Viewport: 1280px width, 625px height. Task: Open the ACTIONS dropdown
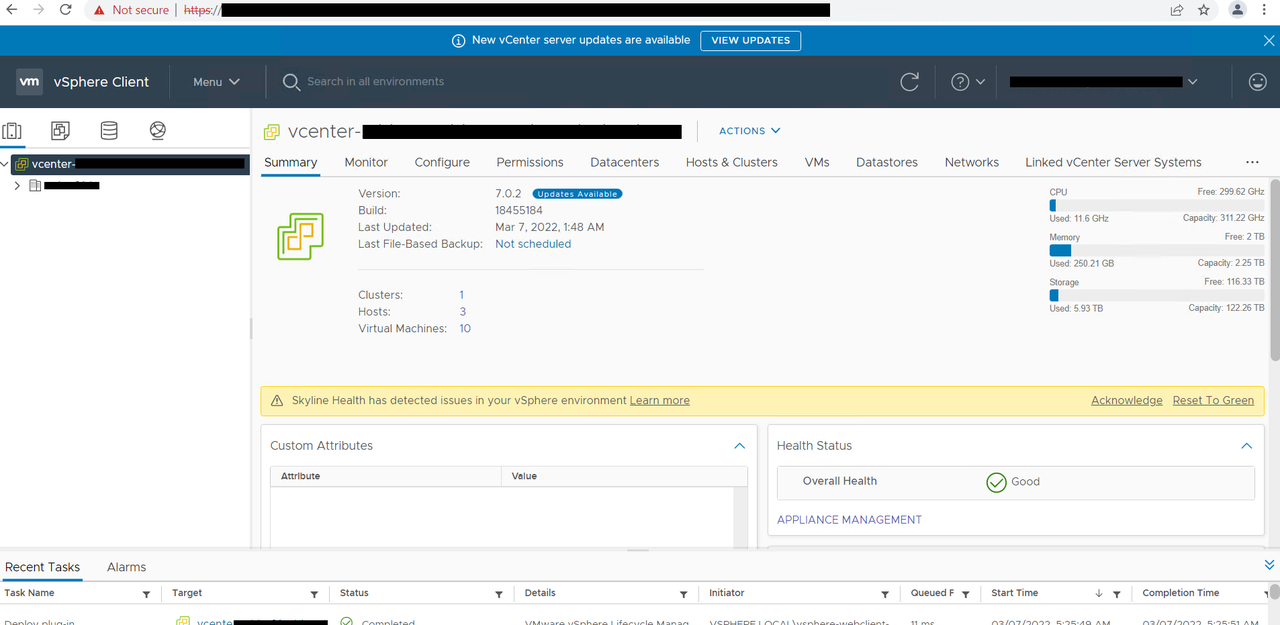coord(749,131)
